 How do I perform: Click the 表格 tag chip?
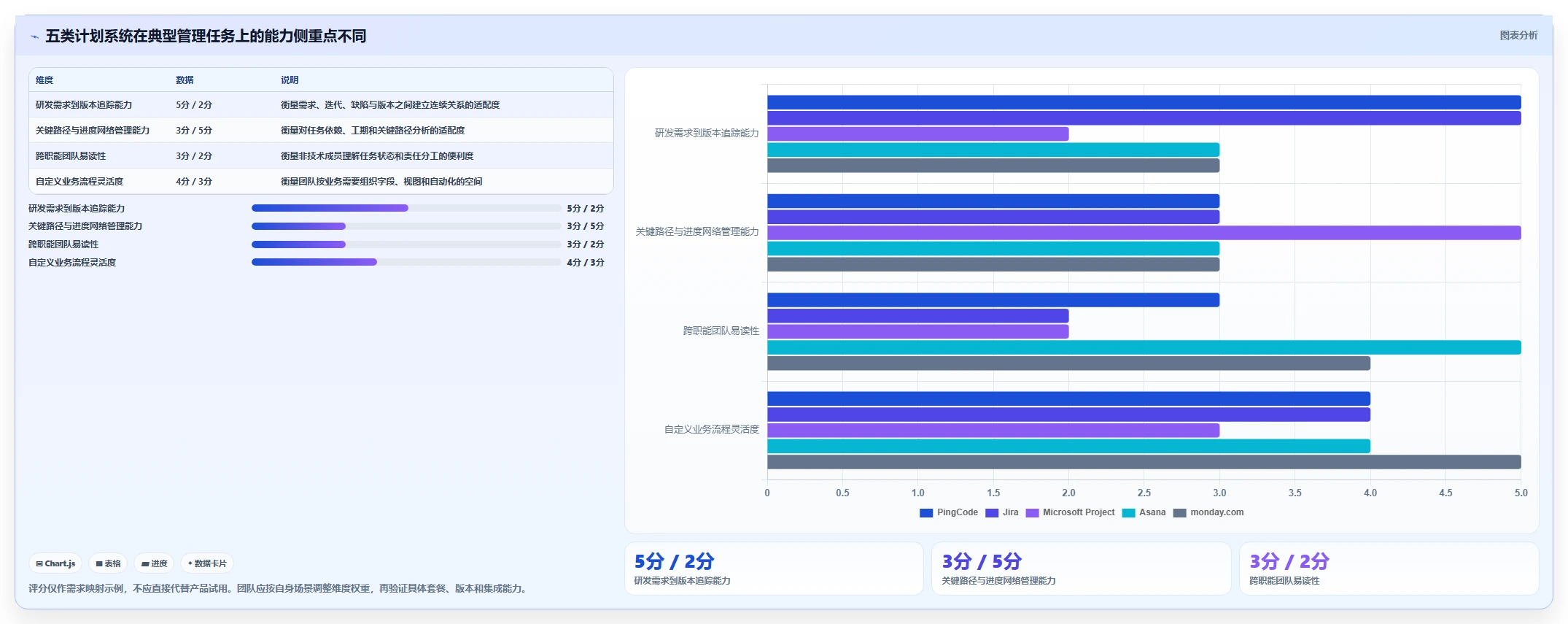(x=108, y=563)
